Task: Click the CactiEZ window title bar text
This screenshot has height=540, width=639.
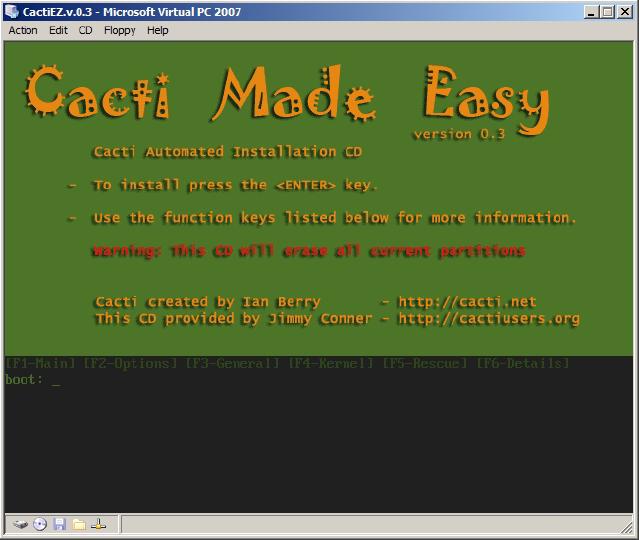Action: coord(132,12)
